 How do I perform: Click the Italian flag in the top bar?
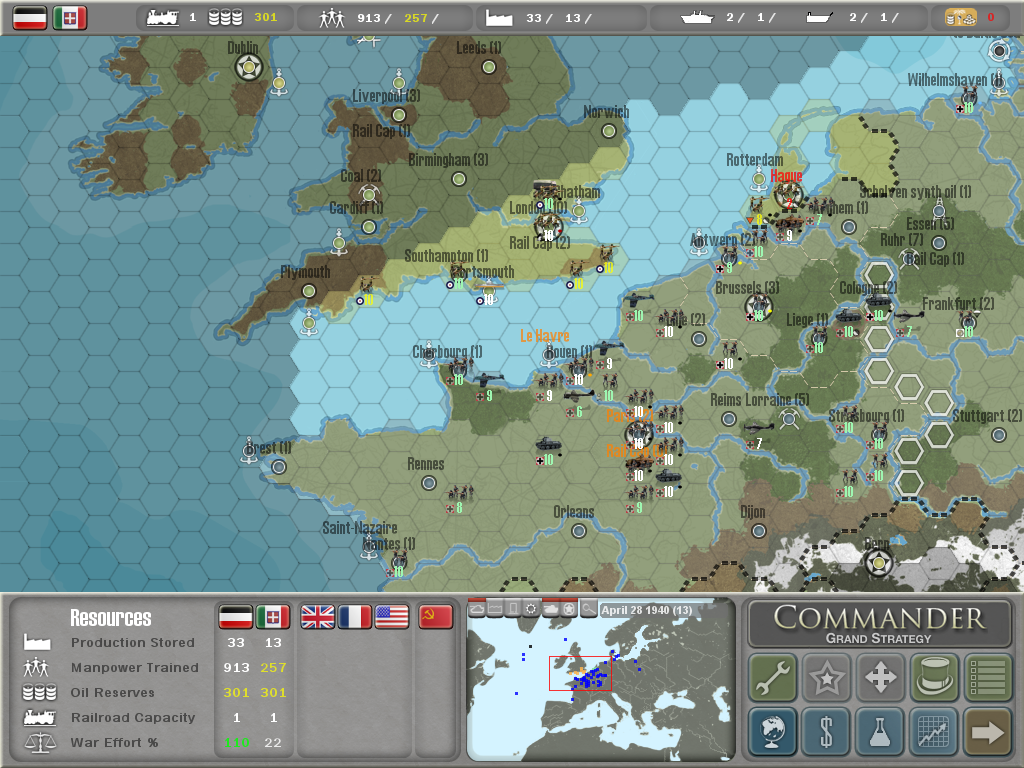point(70,18)
